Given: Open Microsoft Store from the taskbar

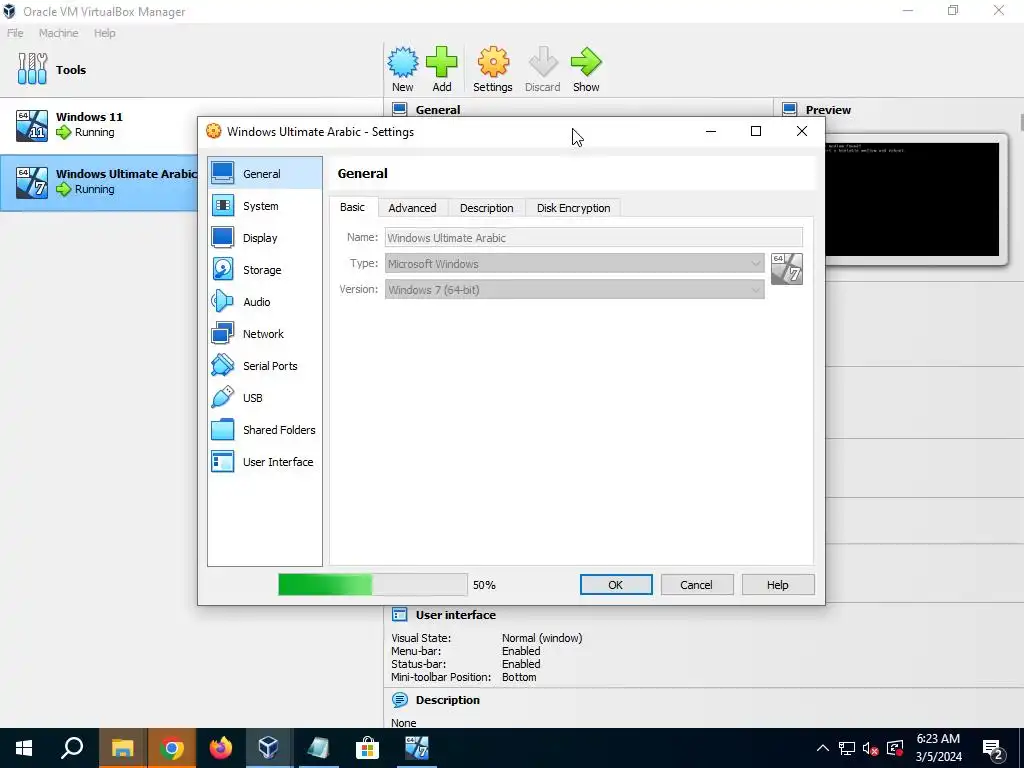Looking at the screenshot, I should [x=368, y=748].
